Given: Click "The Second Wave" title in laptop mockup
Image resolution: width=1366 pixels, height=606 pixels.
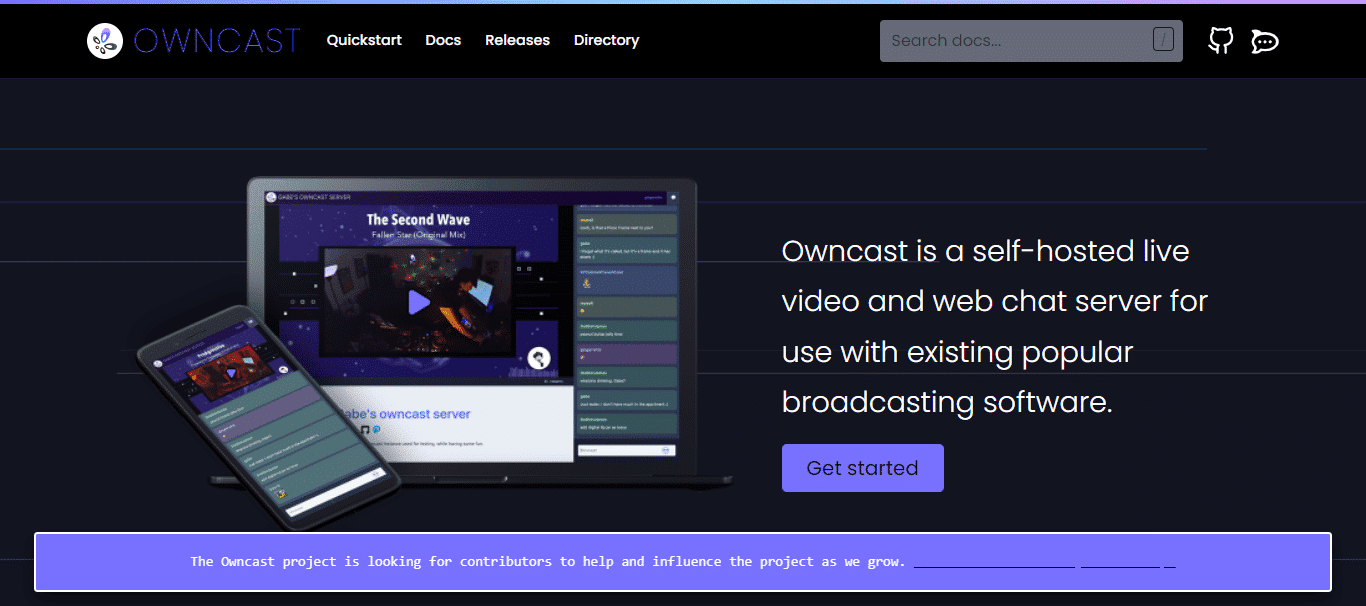Looking at the screenshot, I should tap(418, 219).
